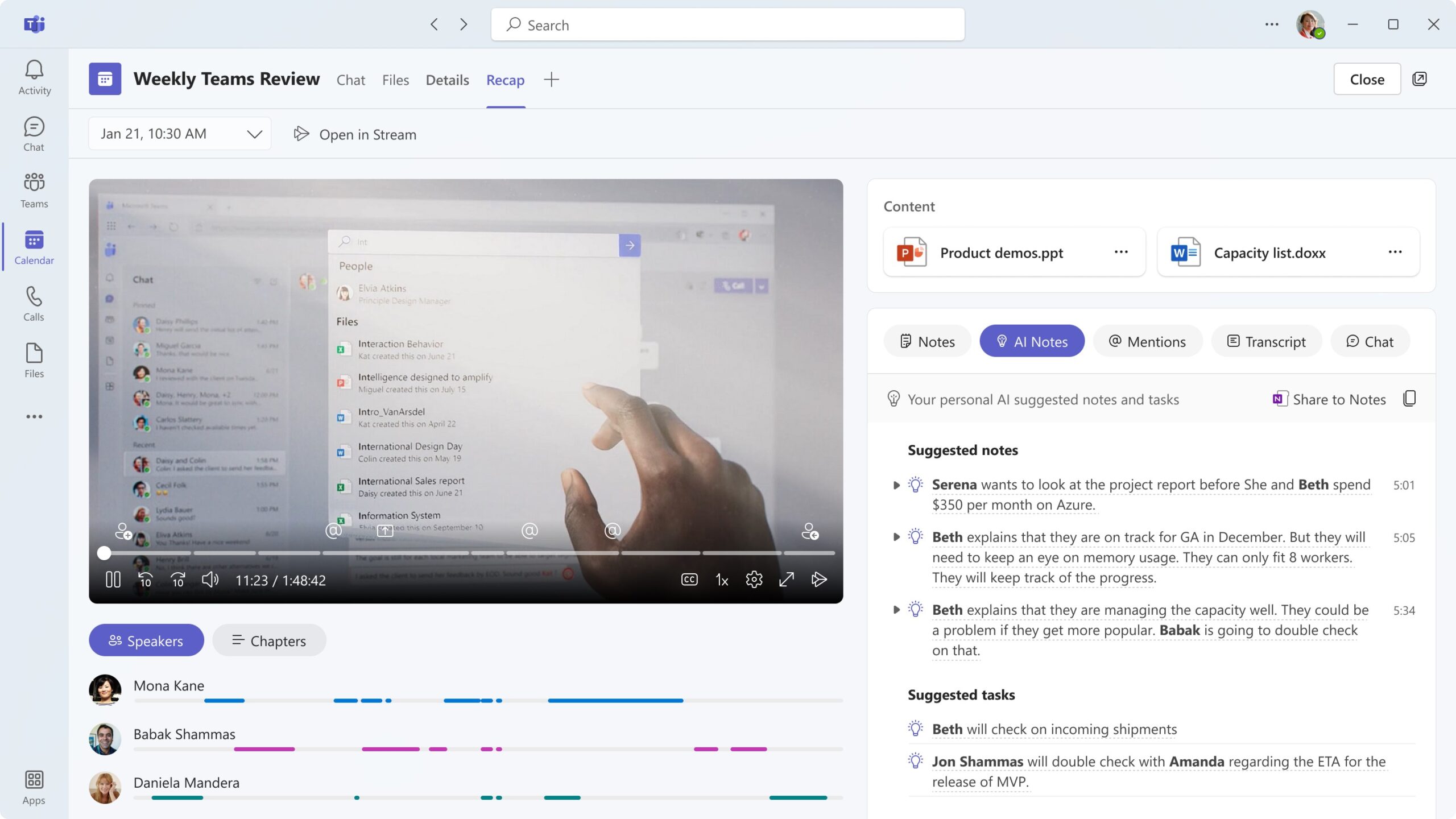
Task: Click the closed captions icon
Action: pos(690,580)
